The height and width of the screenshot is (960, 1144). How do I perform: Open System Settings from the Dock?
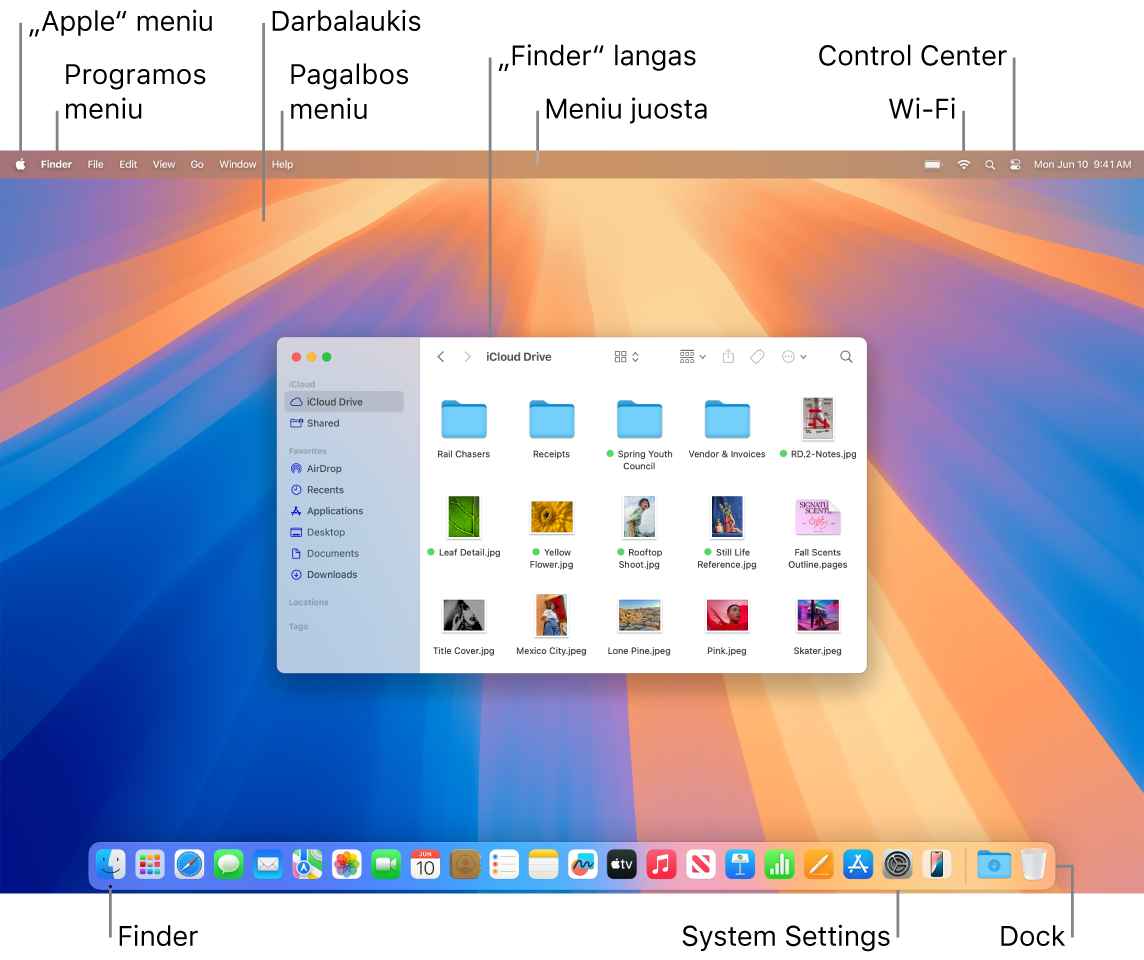tap(898, 865)
